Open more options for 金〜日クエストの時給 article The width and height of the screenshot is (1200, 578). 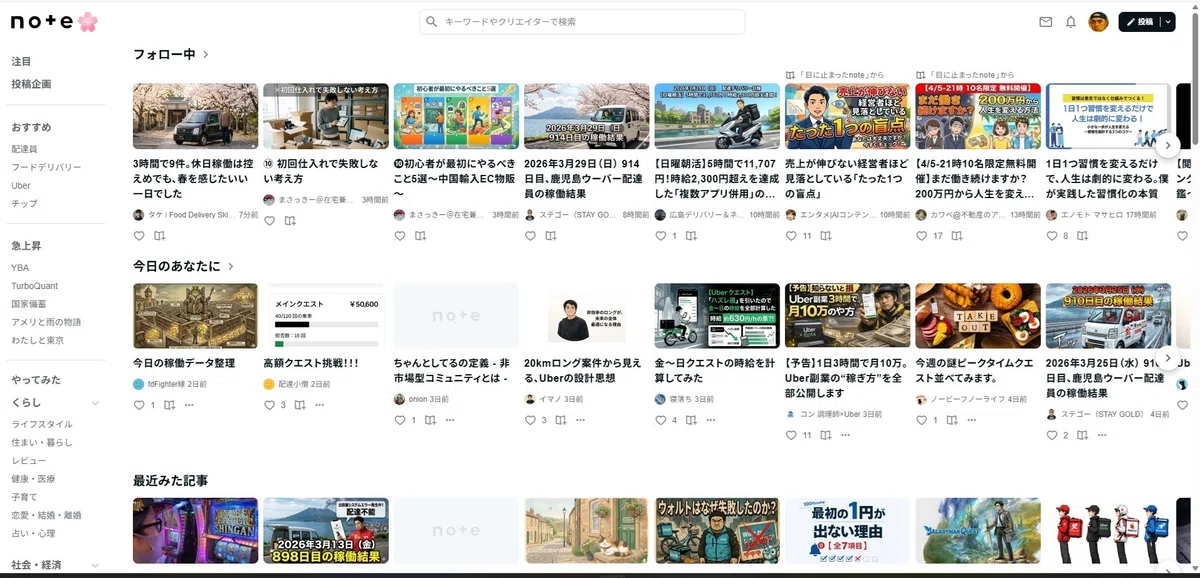[x=710, y=420]
